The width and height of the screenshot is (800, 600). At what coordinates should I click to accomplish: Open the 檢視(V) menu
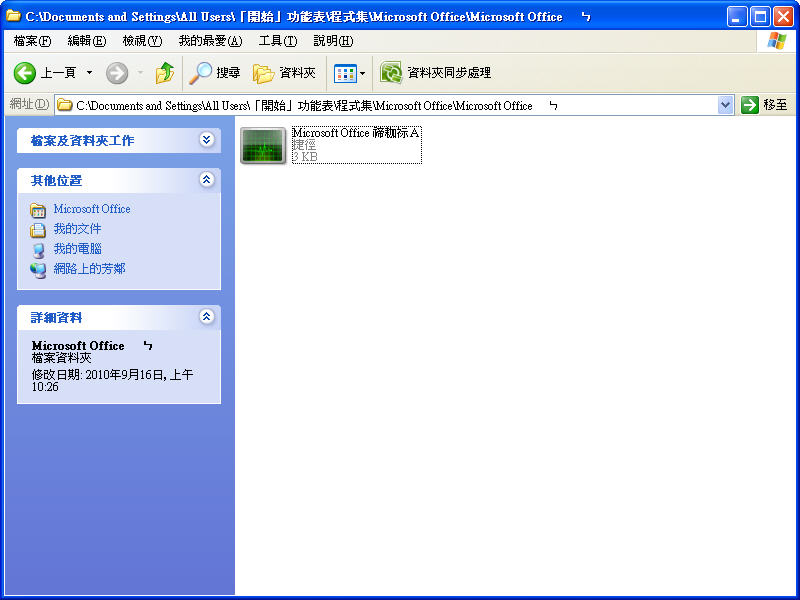coord(142,41)
